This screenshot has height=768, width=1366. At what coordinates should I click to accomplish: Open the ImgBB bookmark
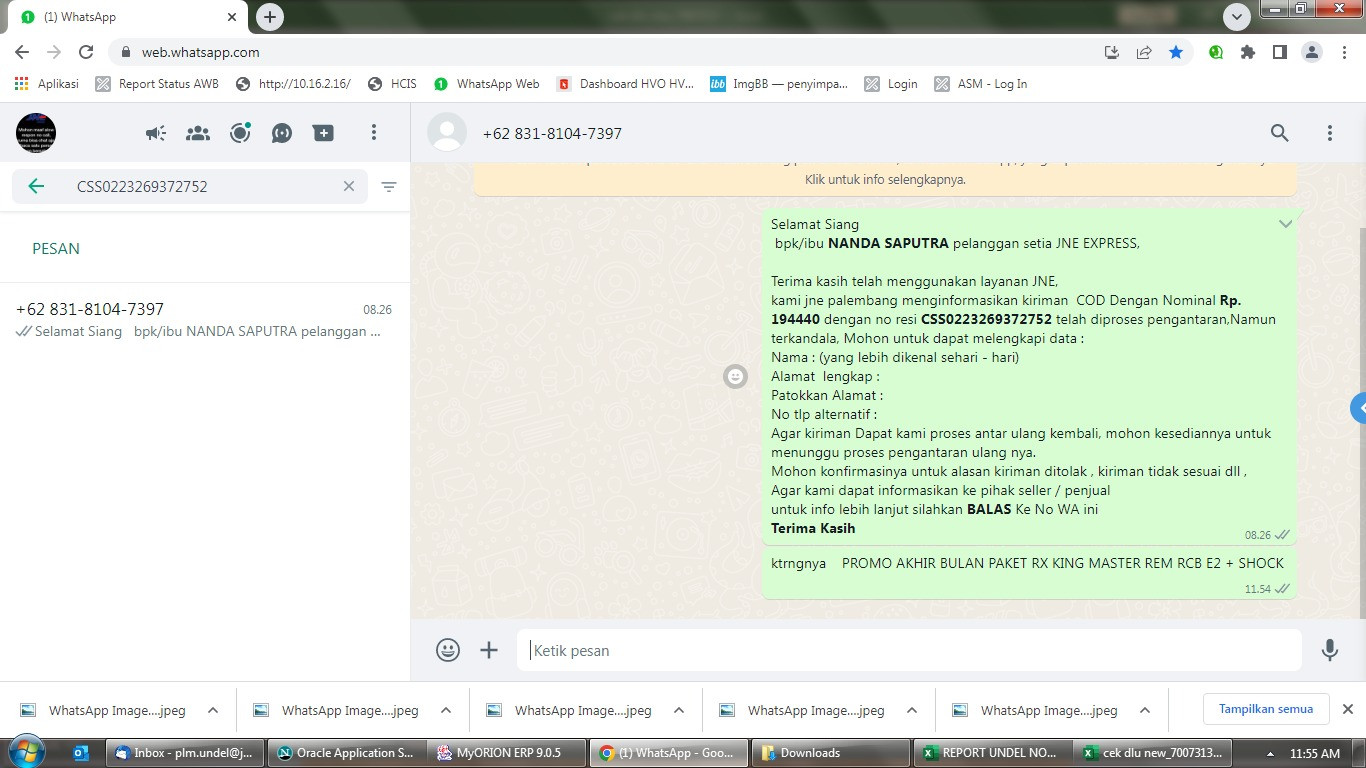coord(779,84)
